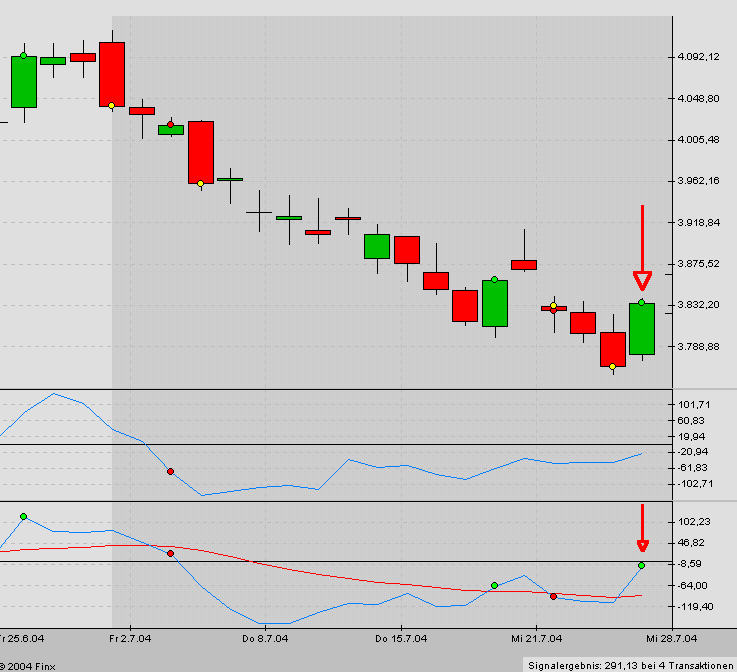Select the green signal dot on the last candle
The width and height of the screenshot is (737, 672).
point(641,302)
